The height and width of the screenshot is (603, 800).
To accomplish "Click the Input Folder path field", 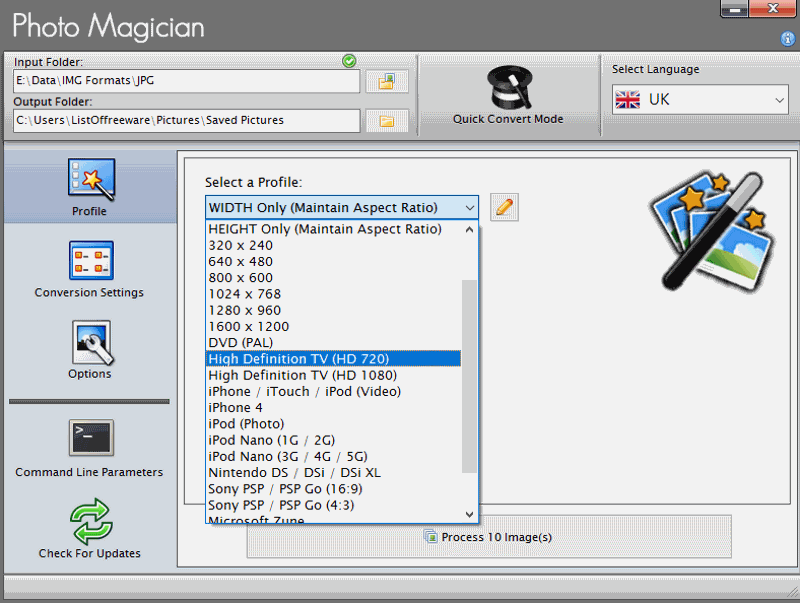I will click(x=187, y=81).
